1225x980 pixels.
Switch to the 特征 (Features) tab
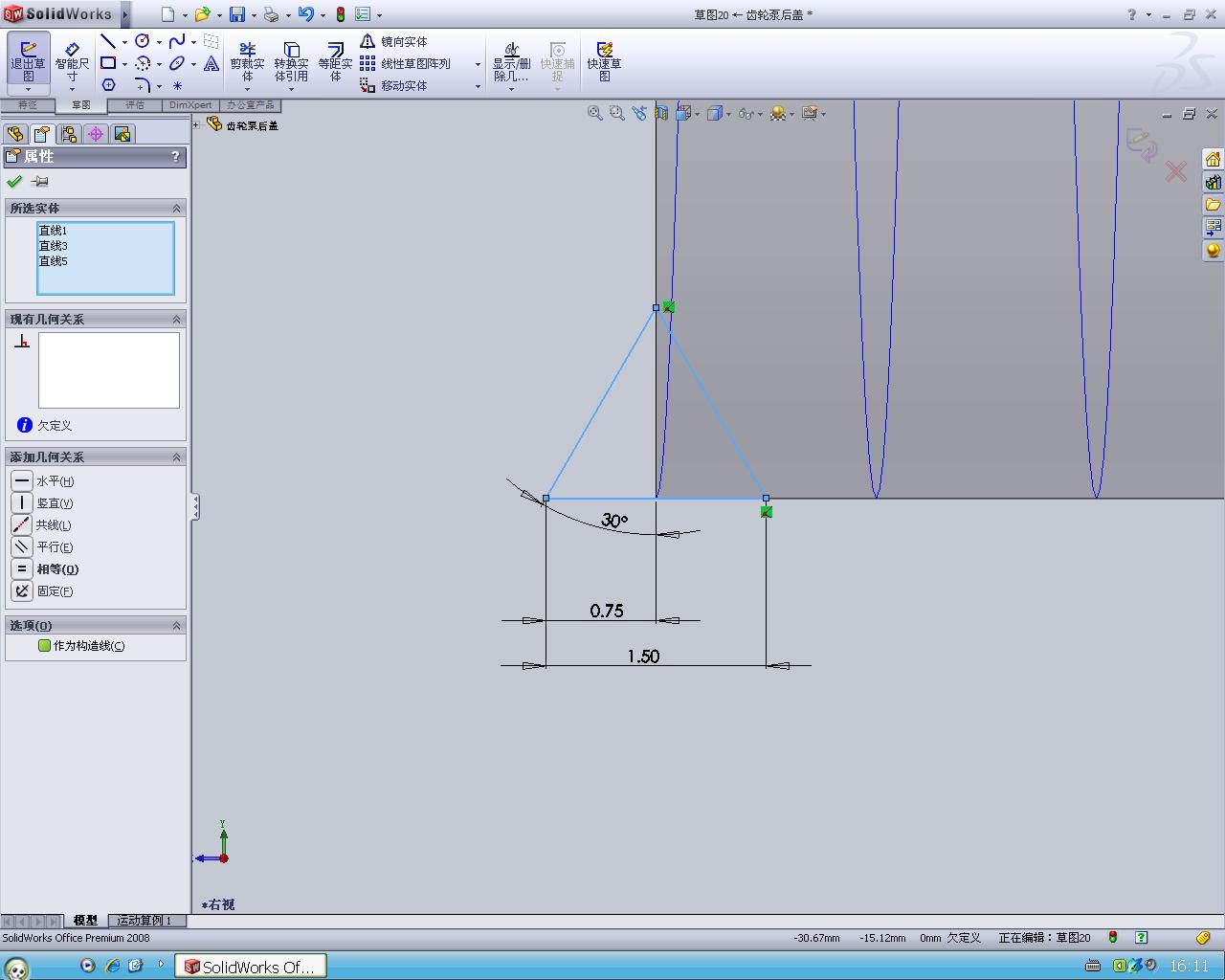pos(28,105)
